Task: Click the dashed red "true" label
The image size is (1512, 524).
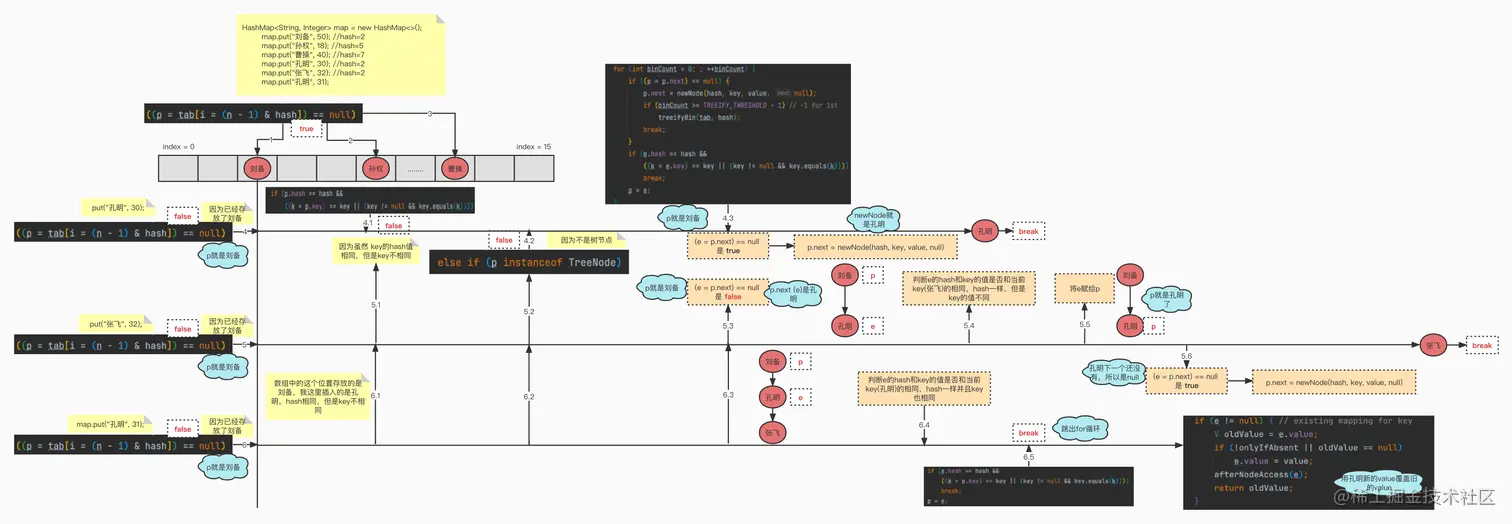Action: pos(306,129)
